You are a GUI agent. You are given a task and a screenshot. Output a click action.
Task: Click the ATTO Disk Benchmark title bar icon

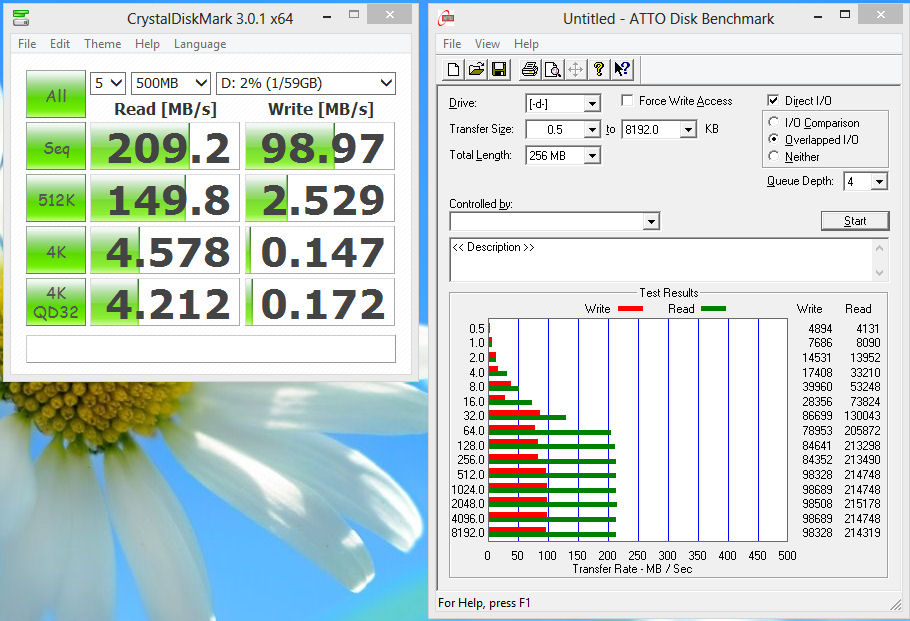click(x=446, y=18)
